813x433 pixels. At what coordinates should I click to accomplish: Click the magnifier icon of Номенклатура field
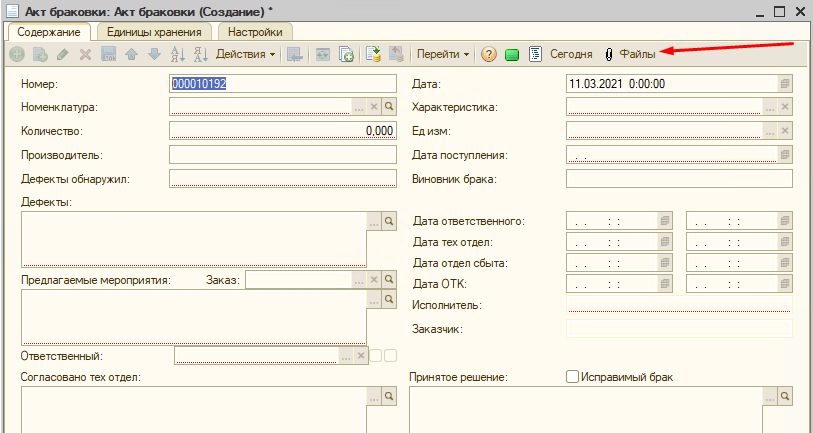click(389, 107)
